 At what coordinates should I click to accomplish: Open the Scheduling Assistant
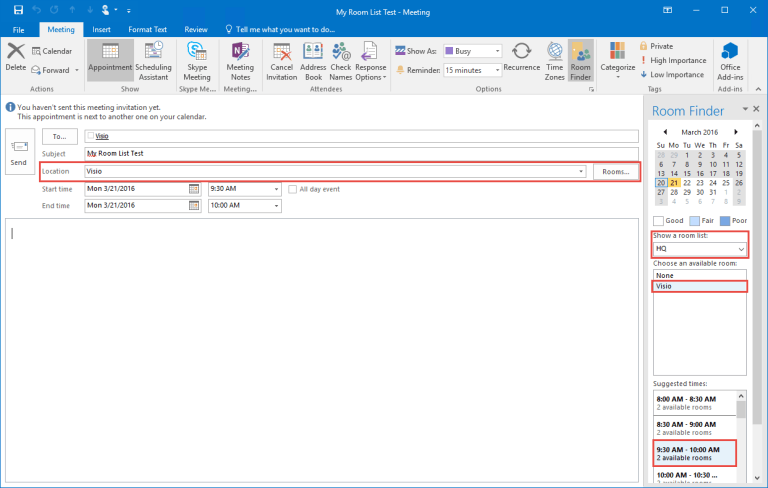[x=153, y=61]
